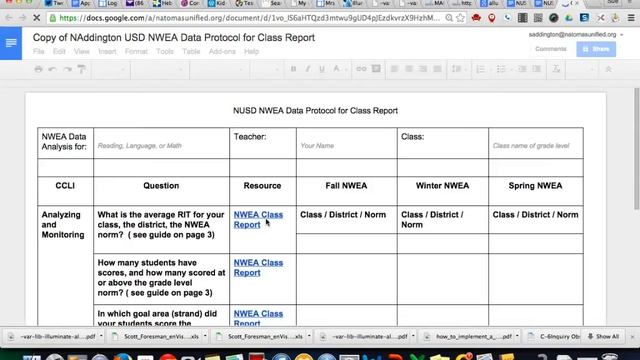This screenshot has height=360, width=640.
Task: Open the File menu
Action: click(38, 51)
